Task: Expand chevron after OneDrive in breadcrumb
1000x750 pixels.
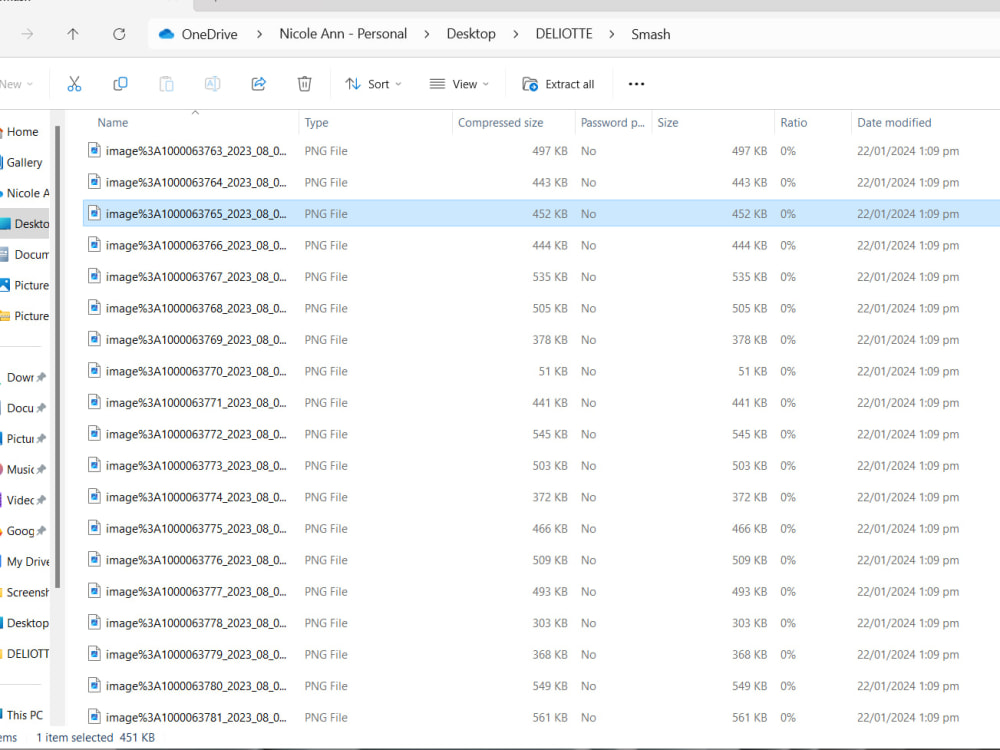Action: pos(259,34)
